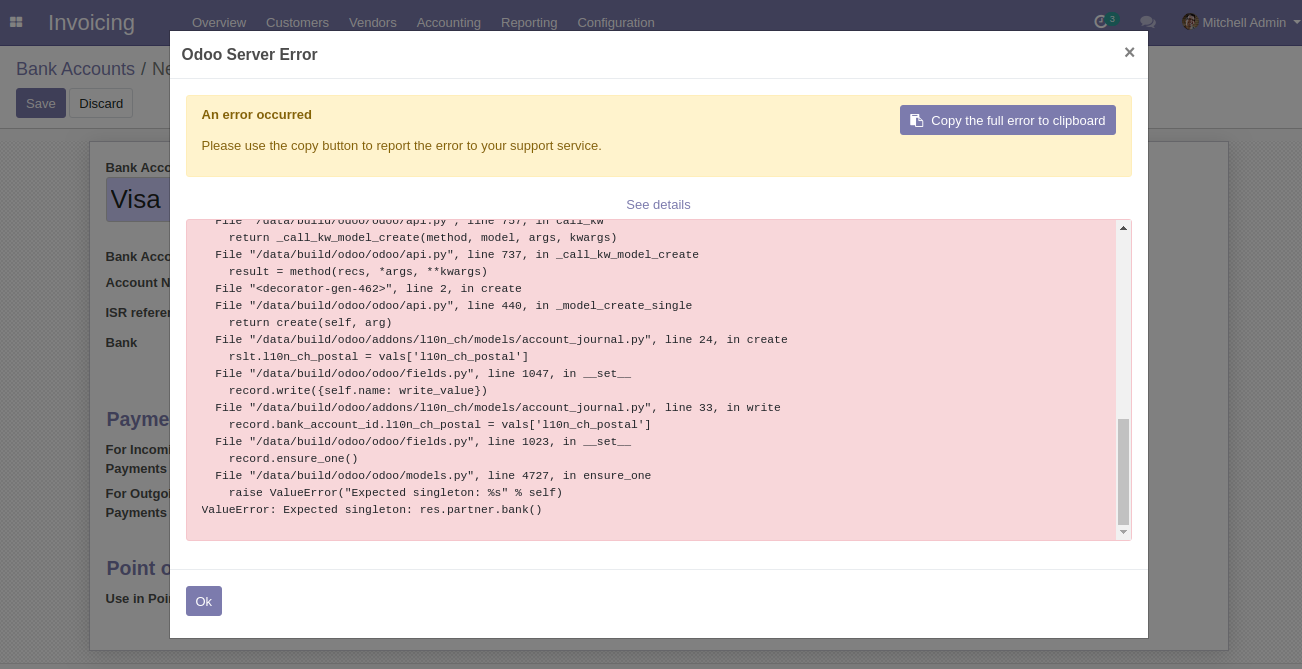Click the 'return create(self, arg)' line
1302x669 pixels.
[310, 323]
